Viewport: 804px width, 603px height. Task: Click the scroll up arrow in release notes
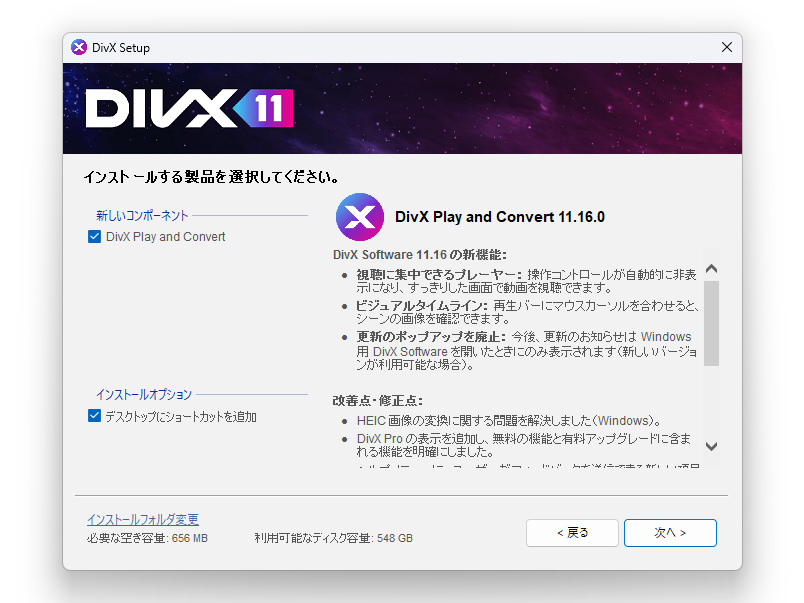click(x=711, y=269)
